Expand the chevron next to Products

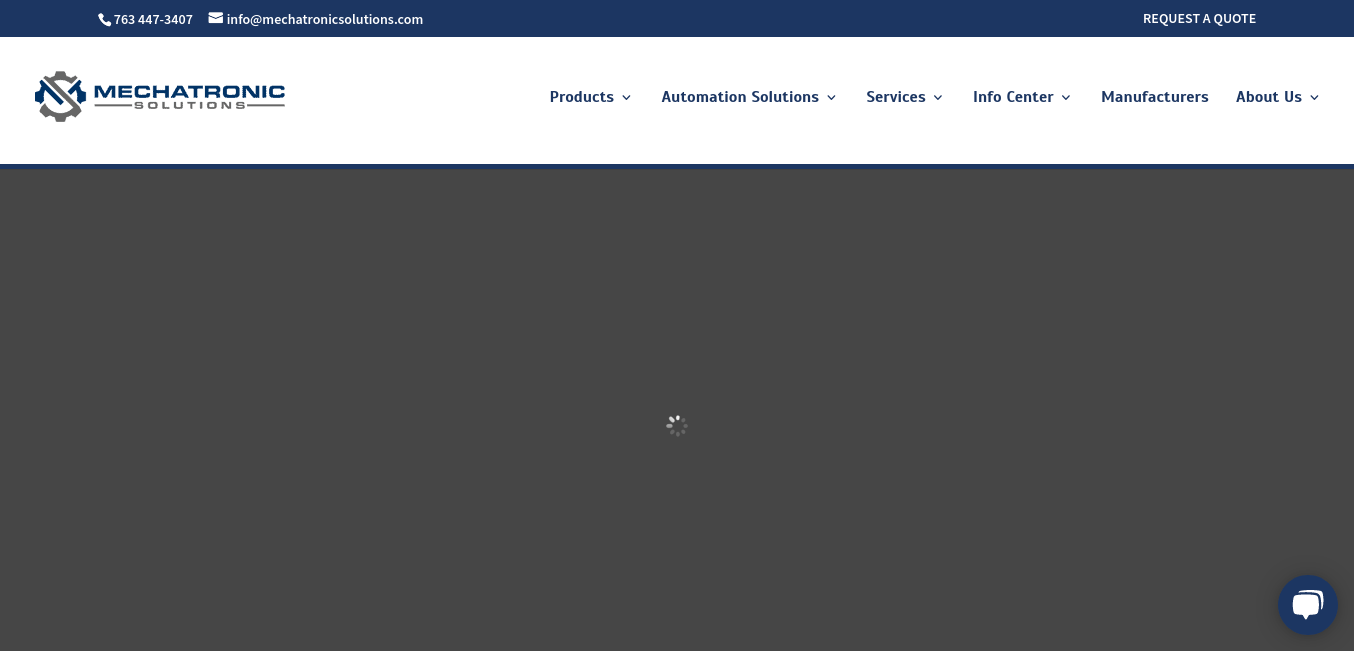[626, 98]
